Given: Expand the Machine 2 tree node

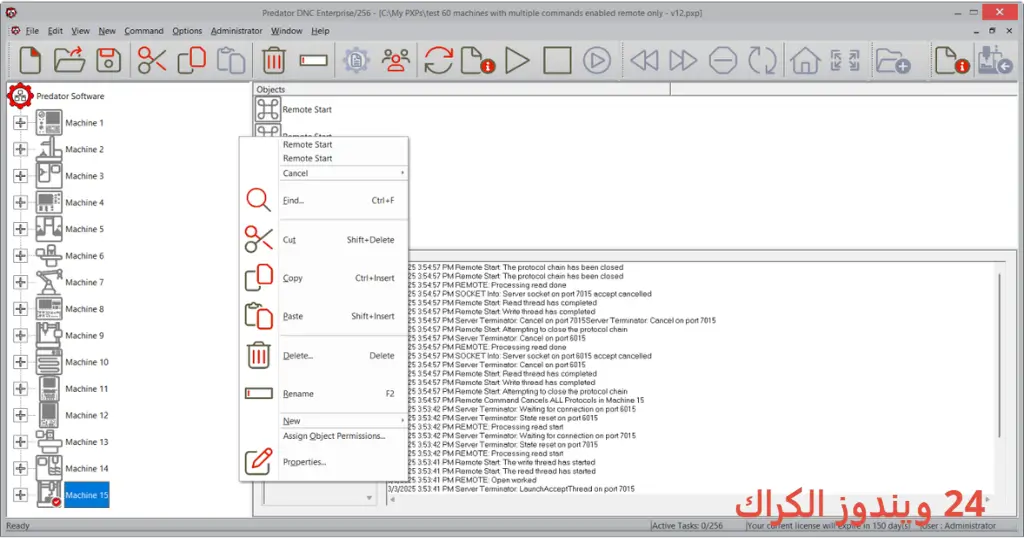Looking at the screenshot, I should click(20, 150).
